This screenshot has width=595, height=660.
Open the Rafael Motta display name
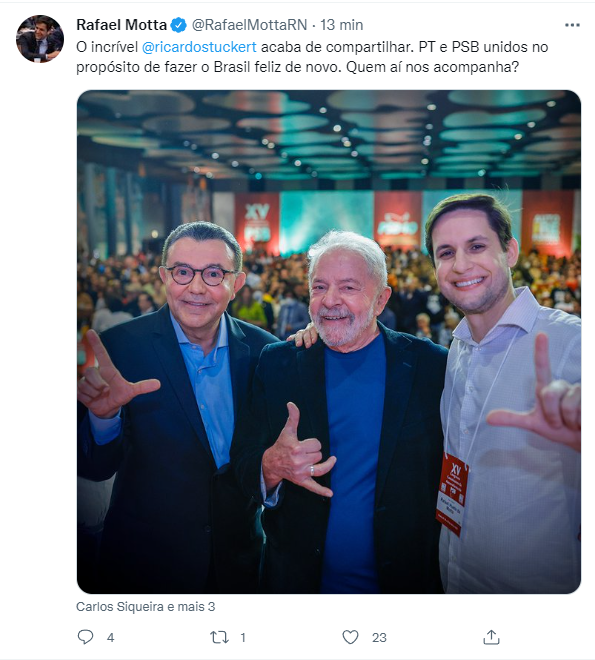(x=122, y=25)
